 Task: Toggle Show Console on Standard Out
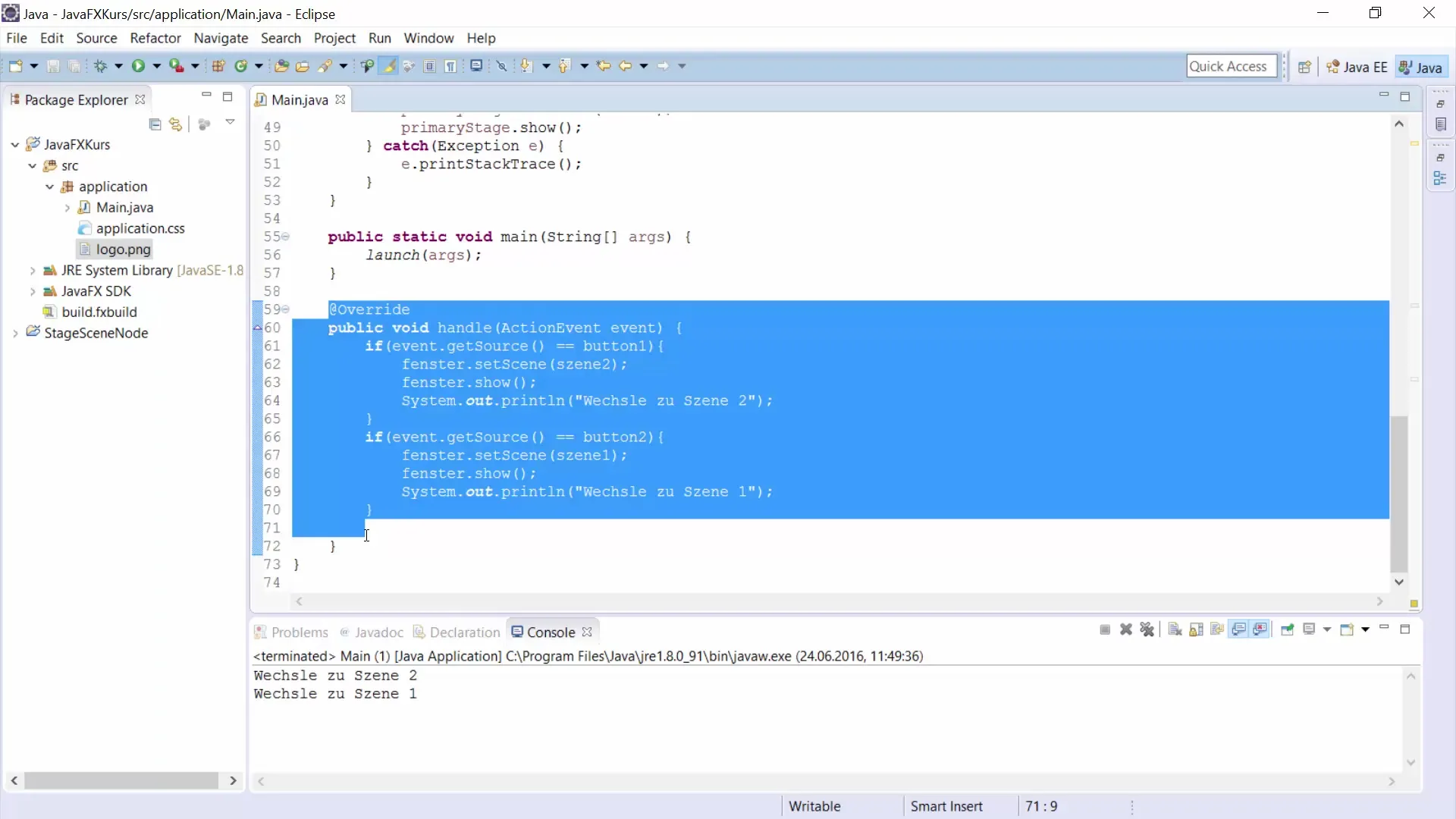[1239, 629]
